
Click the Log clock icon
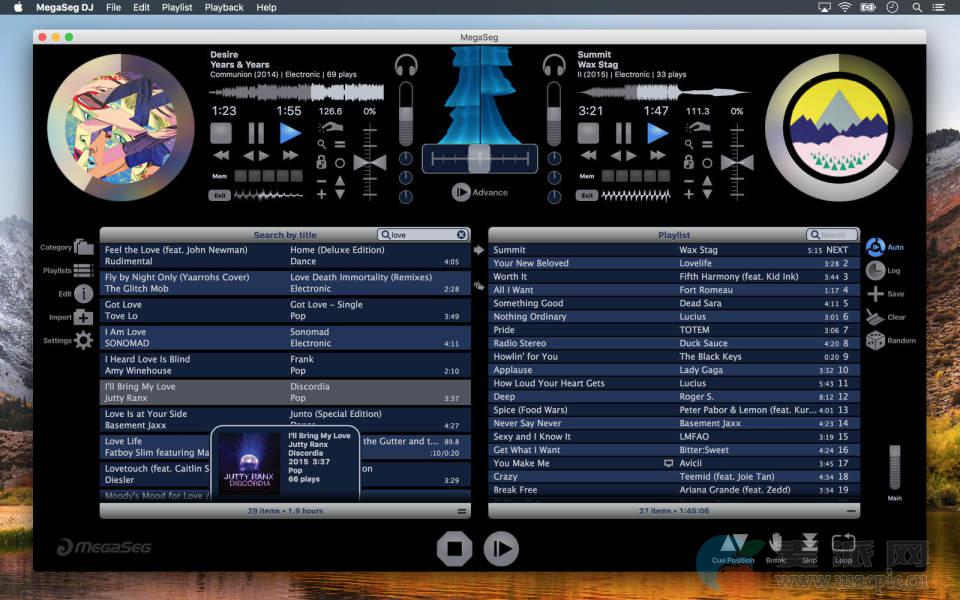point(875,271)
